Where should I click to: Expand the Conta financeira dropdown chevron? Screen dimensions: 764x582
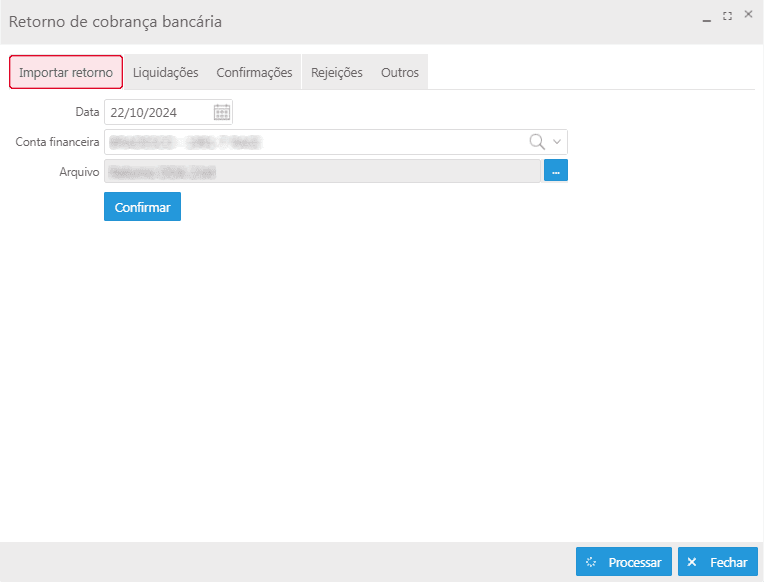(x=557, y=142)
